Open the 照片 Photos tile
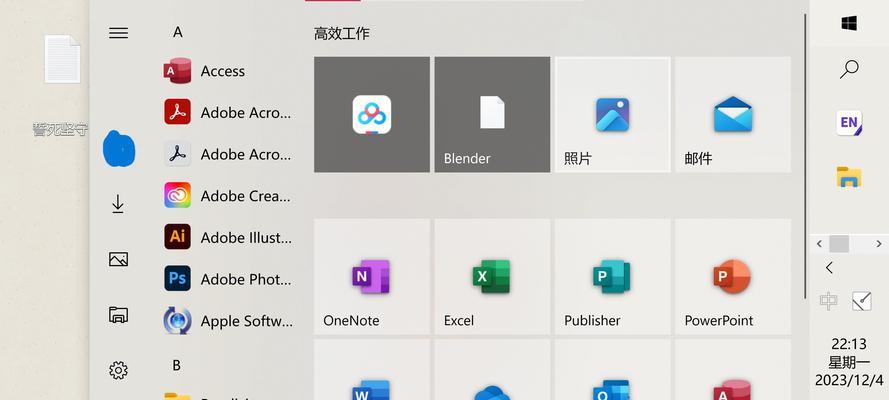Viewport: 889px width, 400px height. (x=612, y=114)
